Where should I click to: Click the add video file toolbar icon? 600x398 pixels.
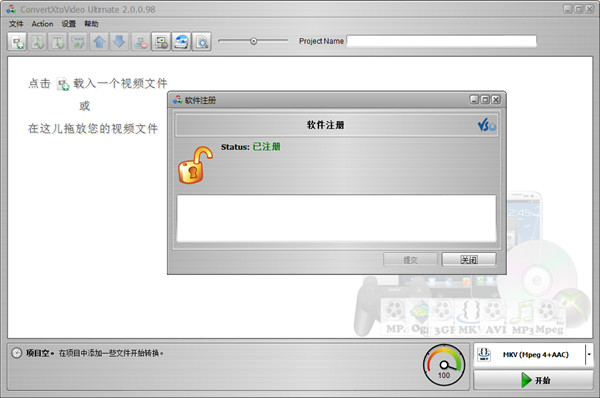(17, 42)
